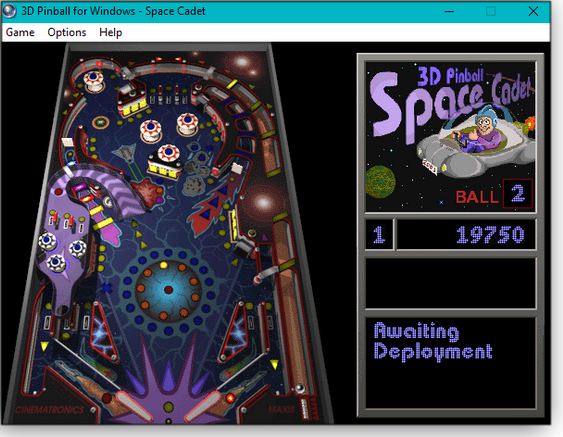Click the CINEMATRONICS label on table

50,410
